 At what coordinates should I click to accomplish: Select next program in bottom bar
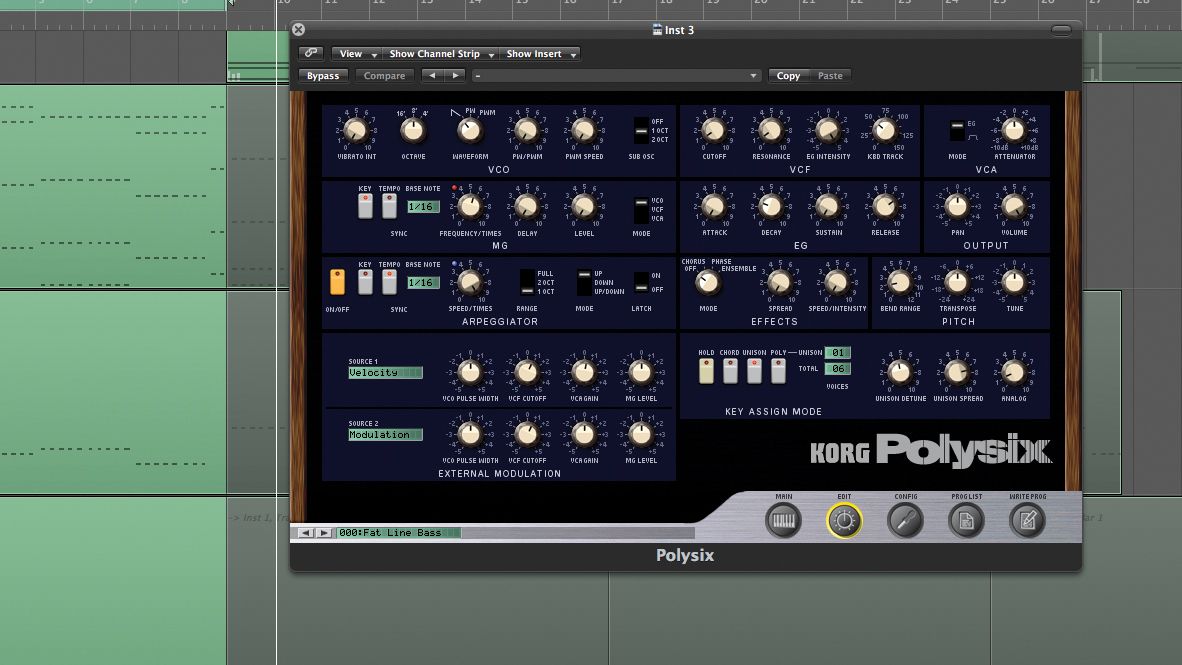[x=323, y=532]
